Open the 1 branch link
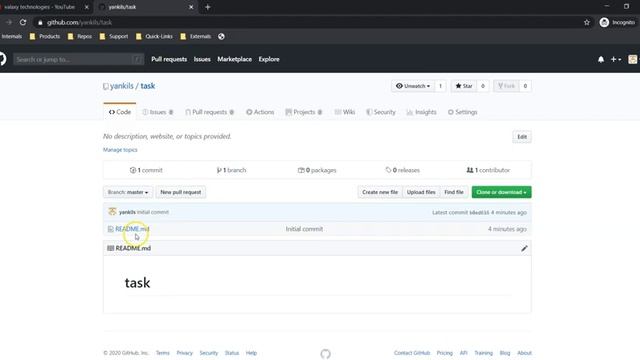Viewport: 640px width, 360px height. tap(231, 170)
